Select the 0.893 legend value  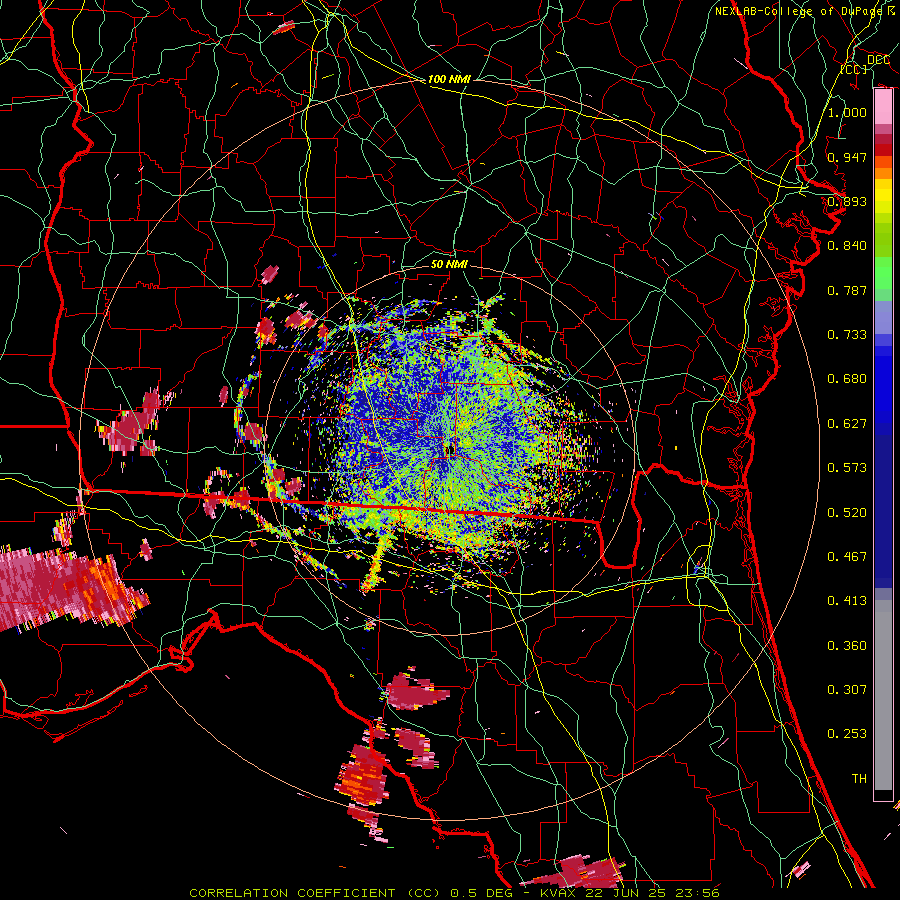[847, 201]
